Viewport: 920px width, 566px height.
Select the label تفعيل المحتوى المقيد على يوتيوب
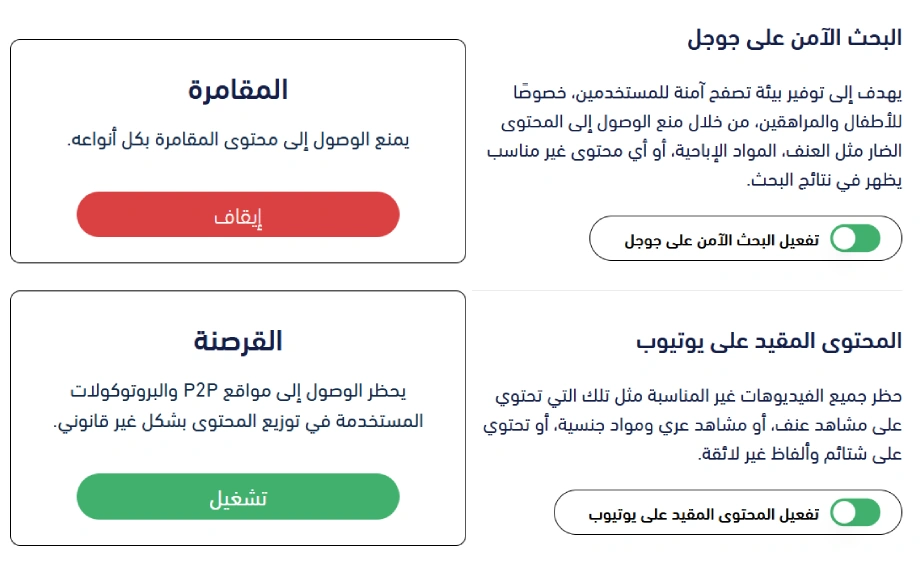point(703,514)
